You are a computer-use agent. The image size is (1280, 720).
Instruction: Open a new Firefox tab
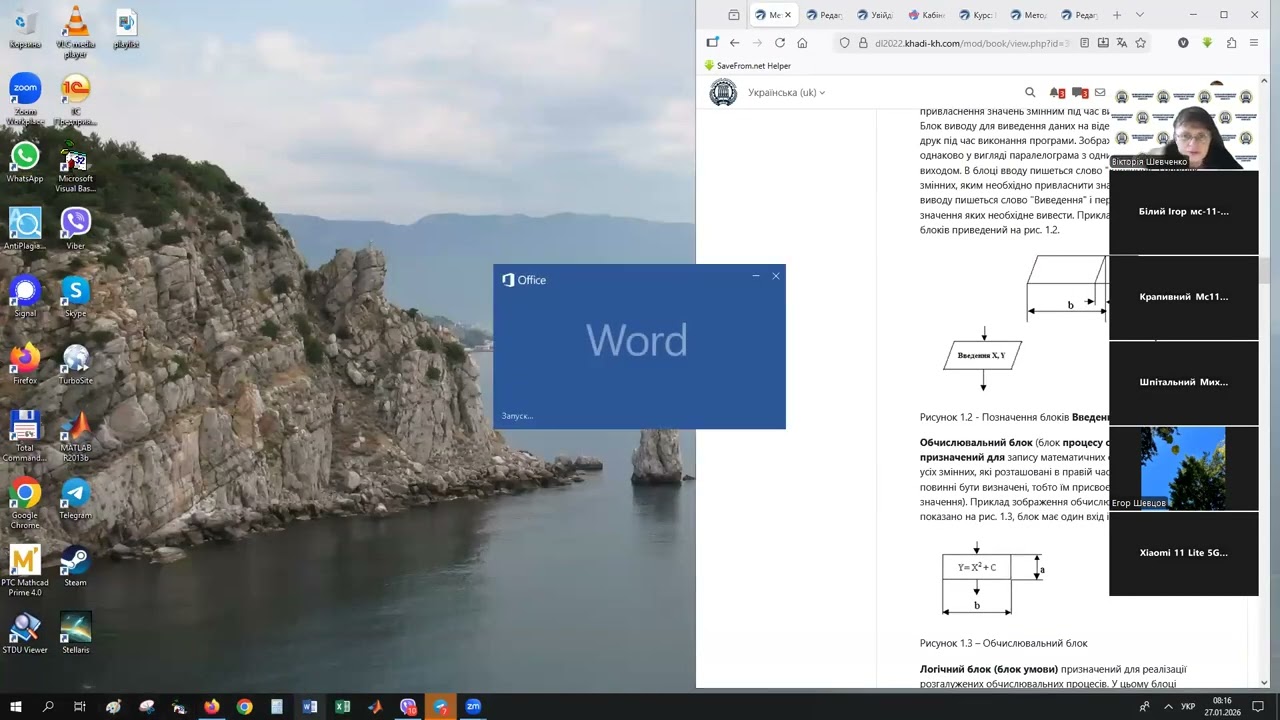1117,15
